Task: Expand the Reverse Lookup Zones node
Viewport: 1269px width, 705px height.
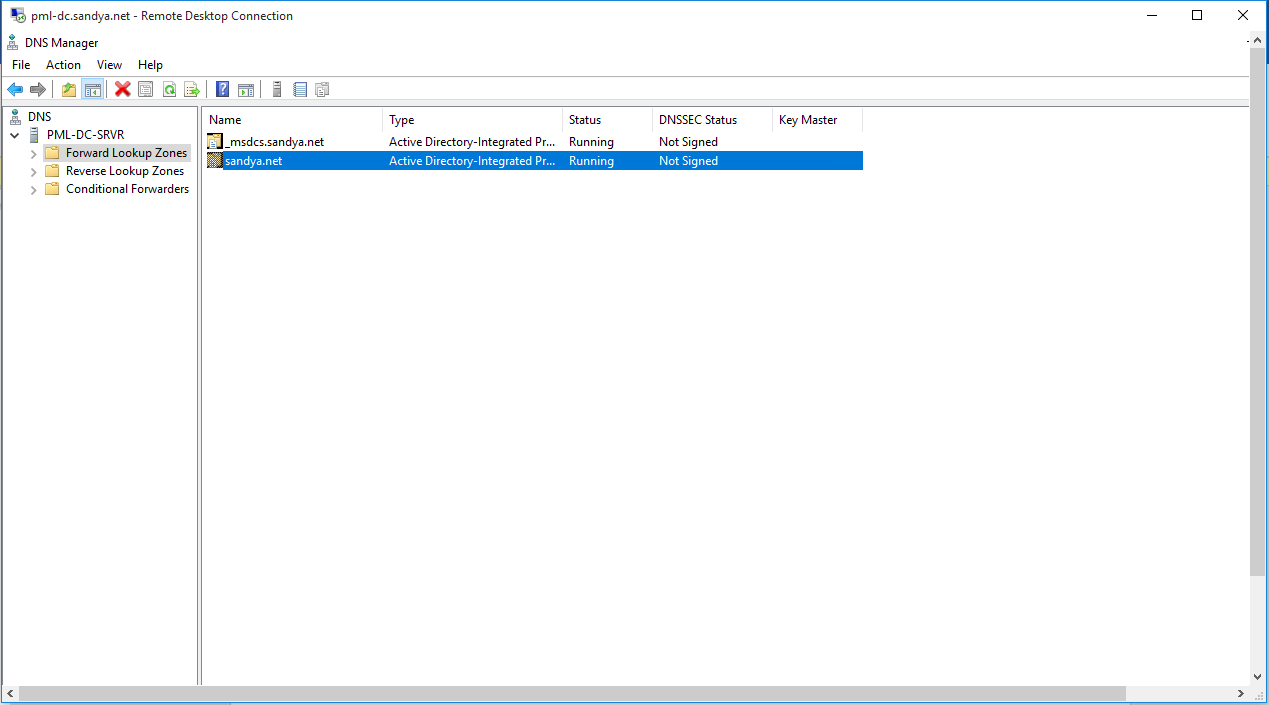Action: click(33, 172)
